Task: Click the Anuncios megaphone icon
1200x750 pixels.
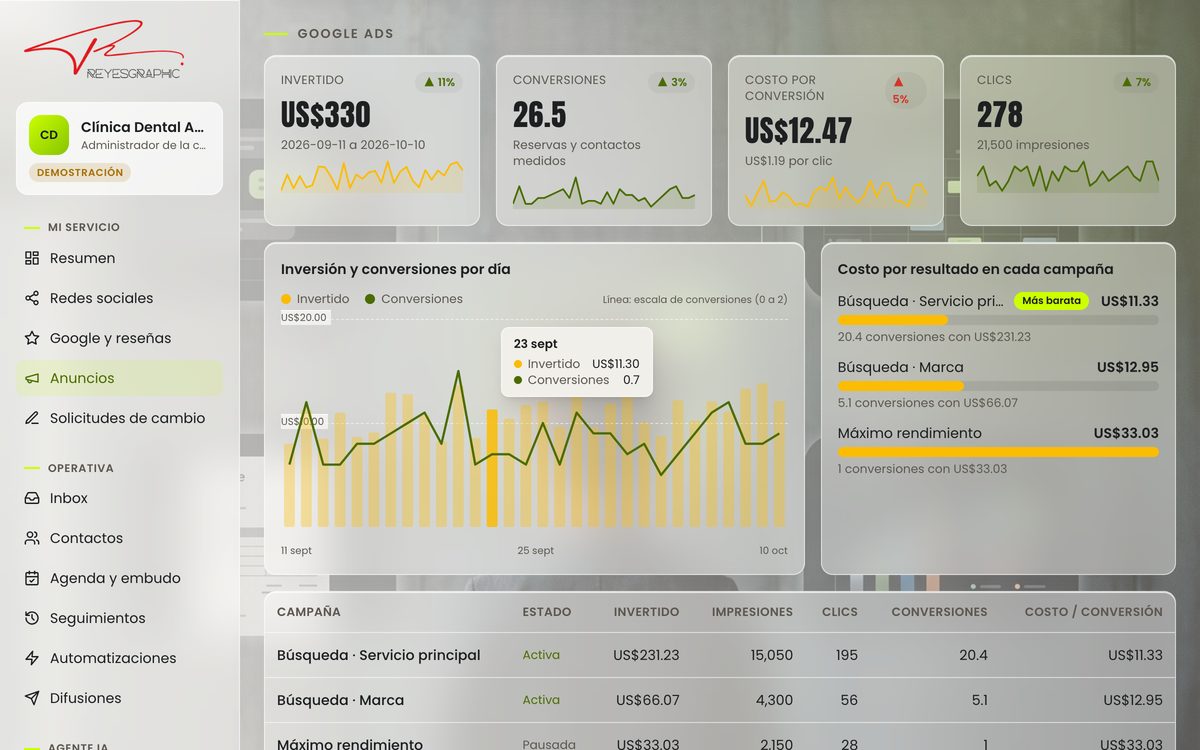Action: point(32,378)
